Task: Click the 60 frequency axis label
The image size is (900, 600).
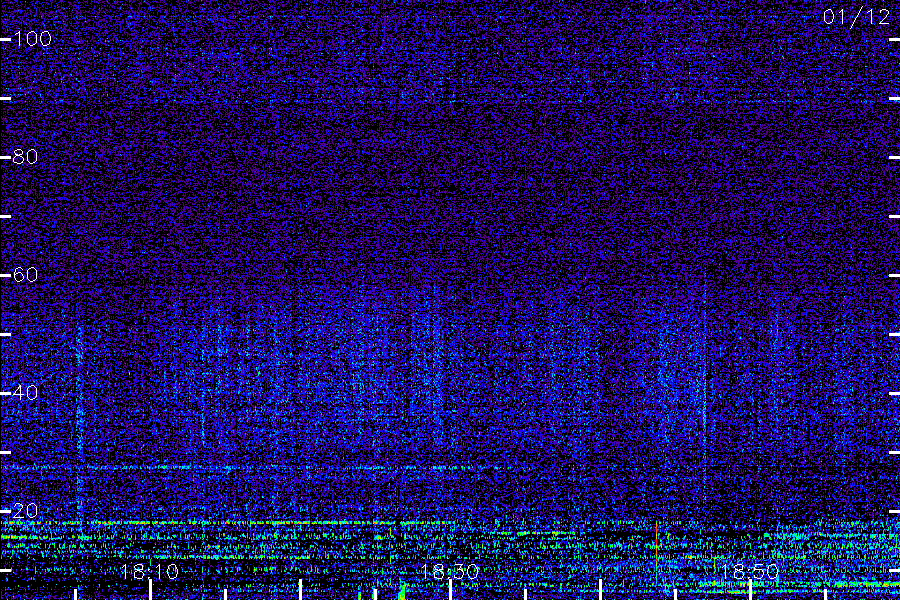Action: click(x=25, y=274)
